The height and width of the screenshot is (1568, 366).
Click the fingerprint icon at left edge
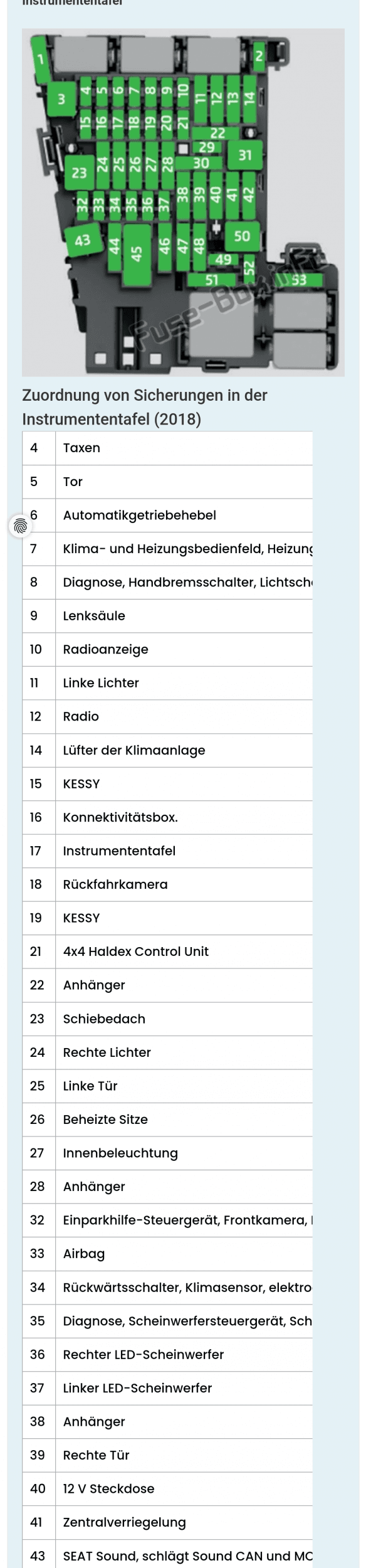[x=21, y=526]
